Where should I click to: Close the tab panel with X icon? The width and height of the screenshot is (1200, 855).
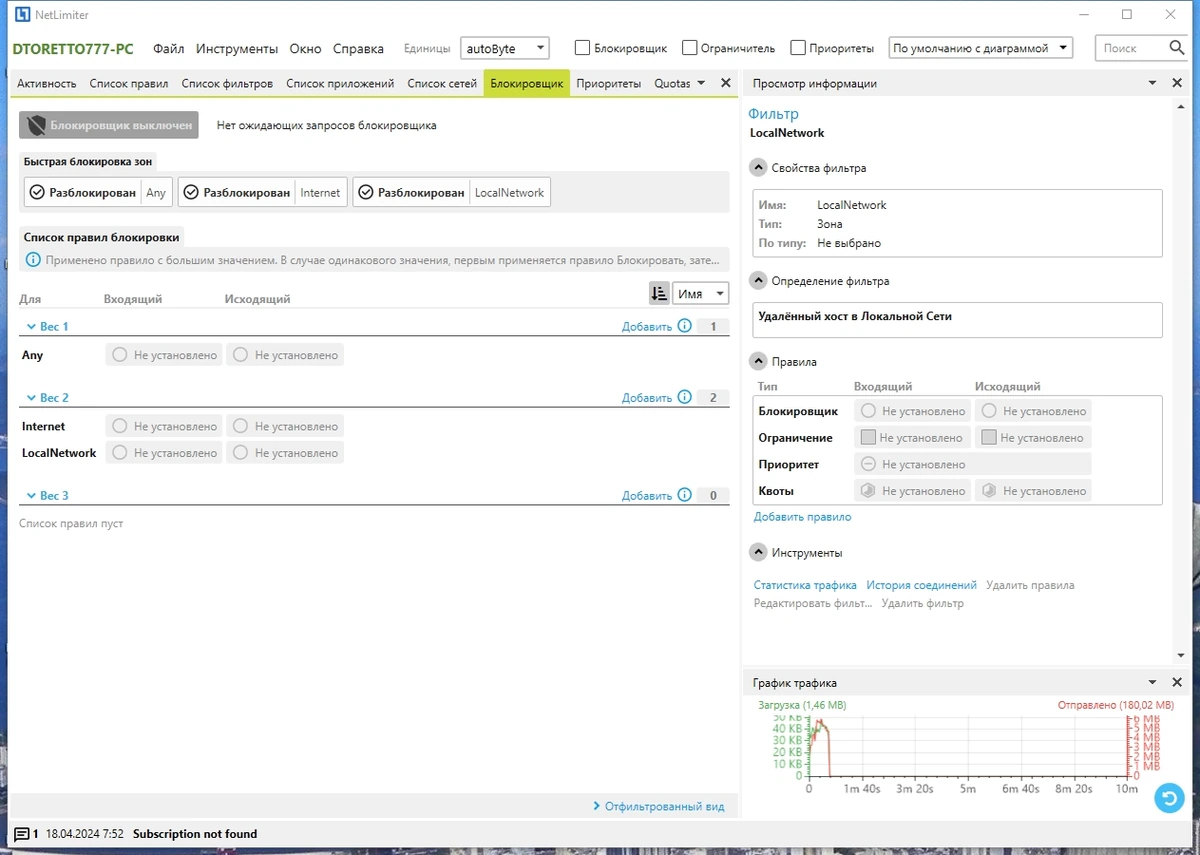726,83
